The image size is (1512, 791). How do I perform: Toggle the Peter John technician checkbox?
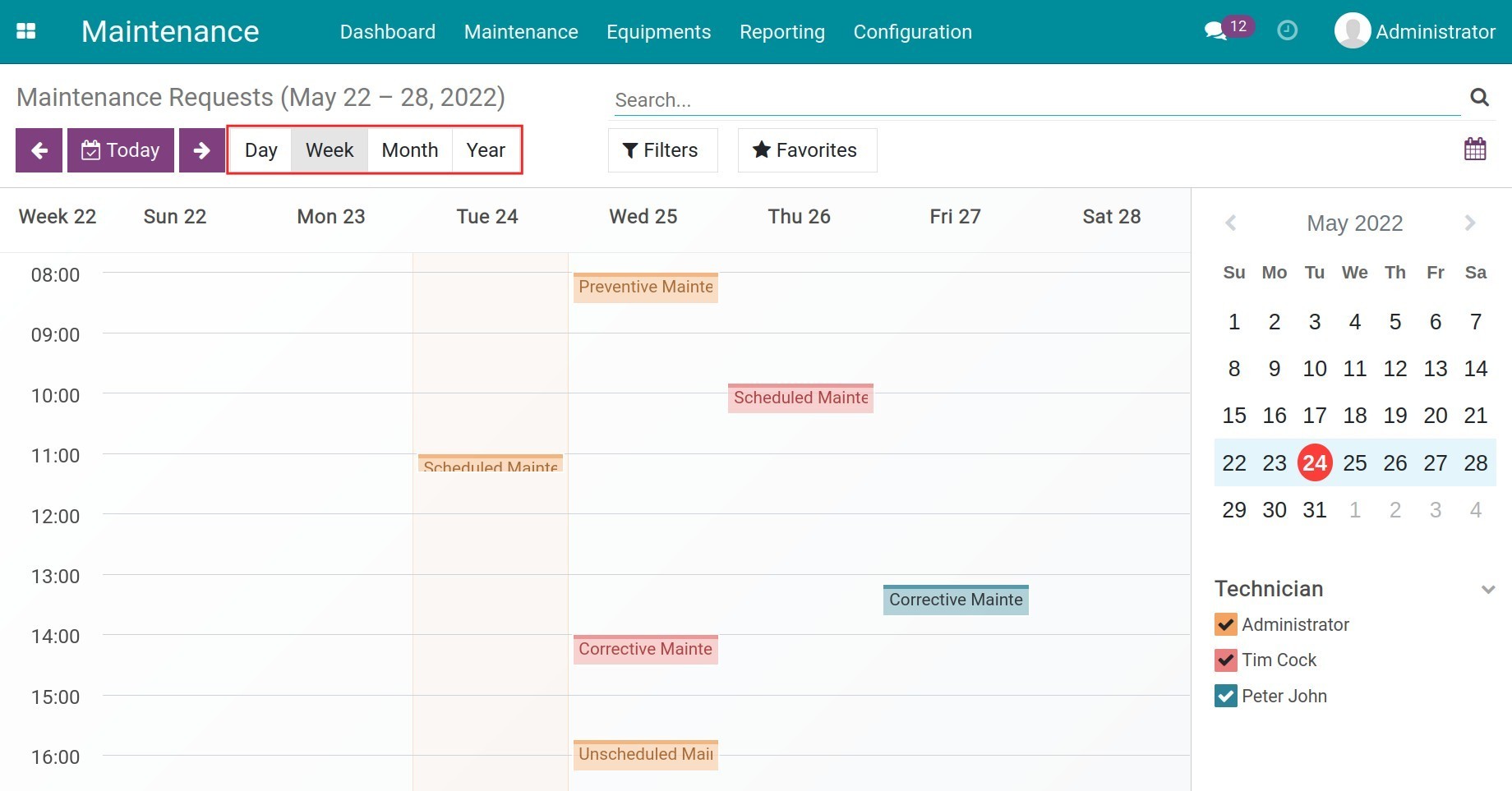[1225, 697]
